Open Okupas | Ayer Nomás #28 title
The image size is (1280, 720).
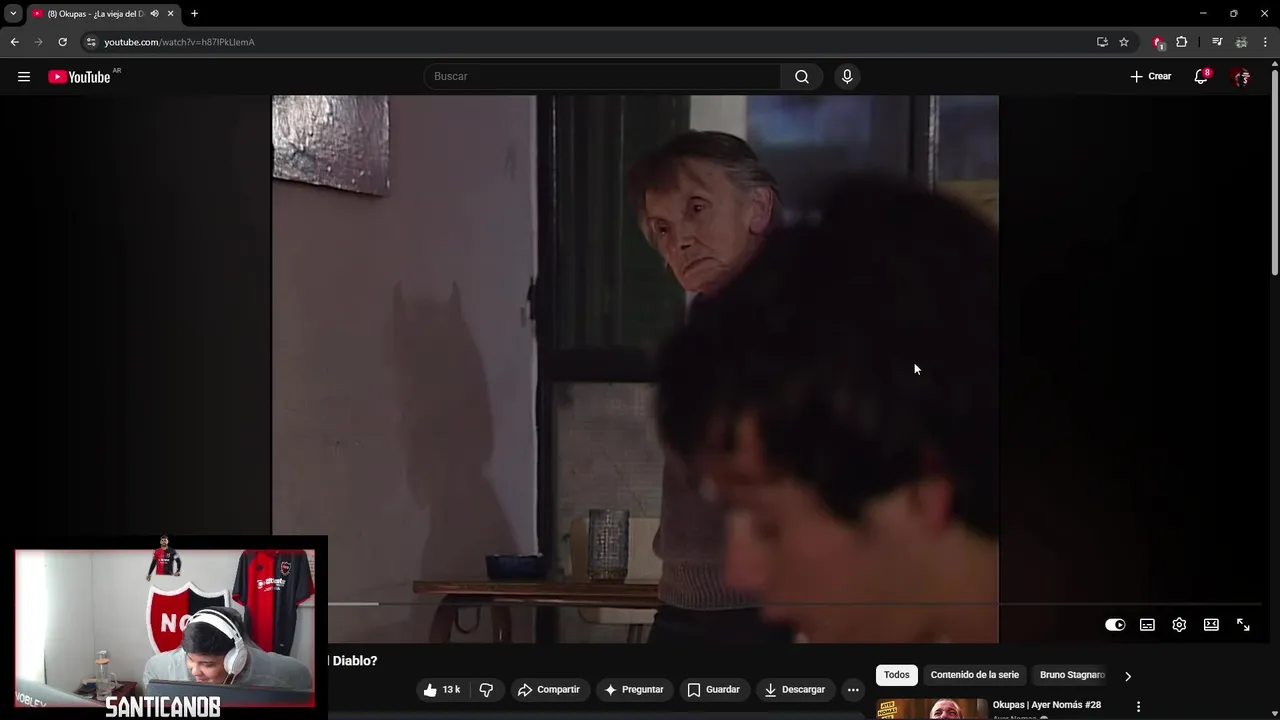(x=1047, y=705)
